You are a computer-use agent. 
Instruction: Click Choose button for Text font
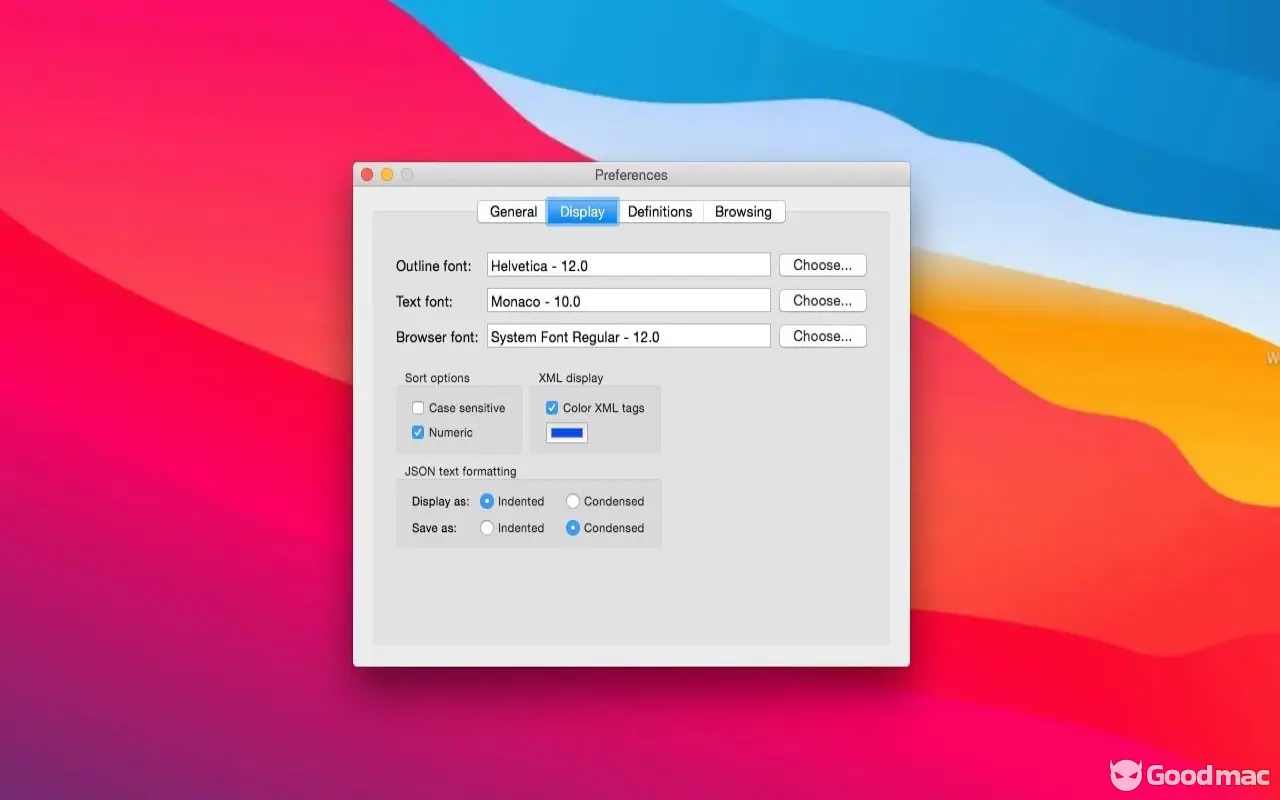click(822, 301)
